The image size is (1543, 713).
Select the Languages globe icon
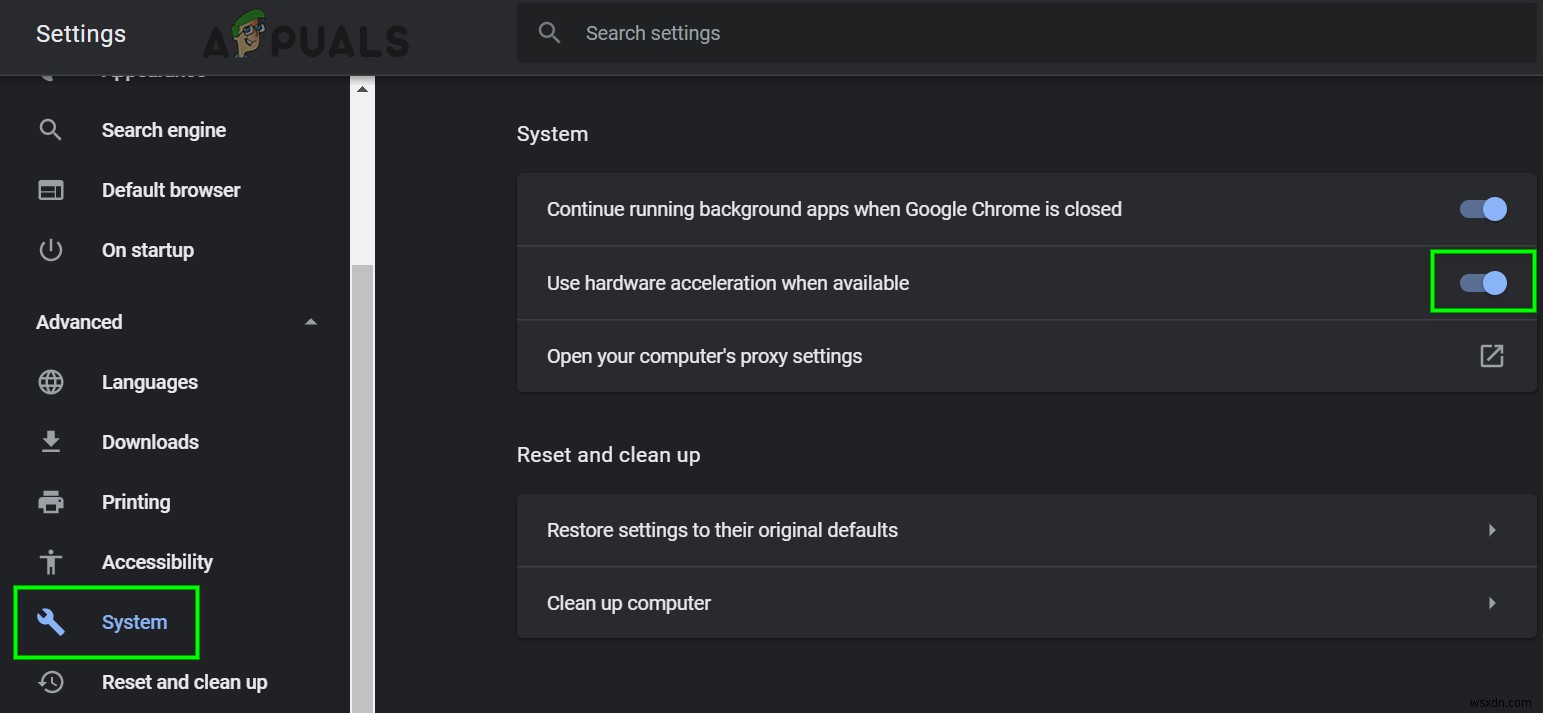pos(50,382)
